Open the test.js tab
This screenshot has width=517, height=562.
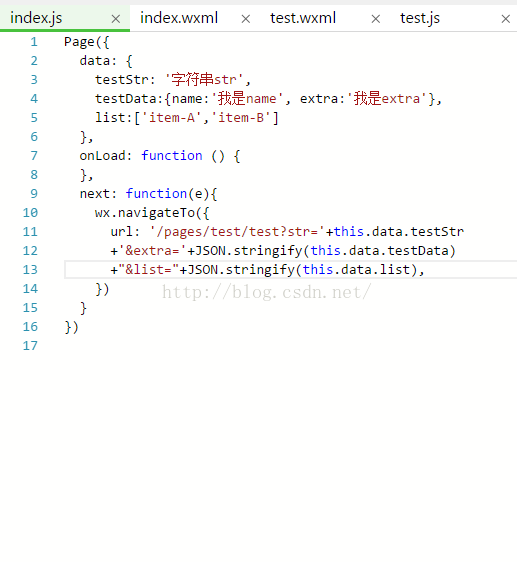point(420,18)
